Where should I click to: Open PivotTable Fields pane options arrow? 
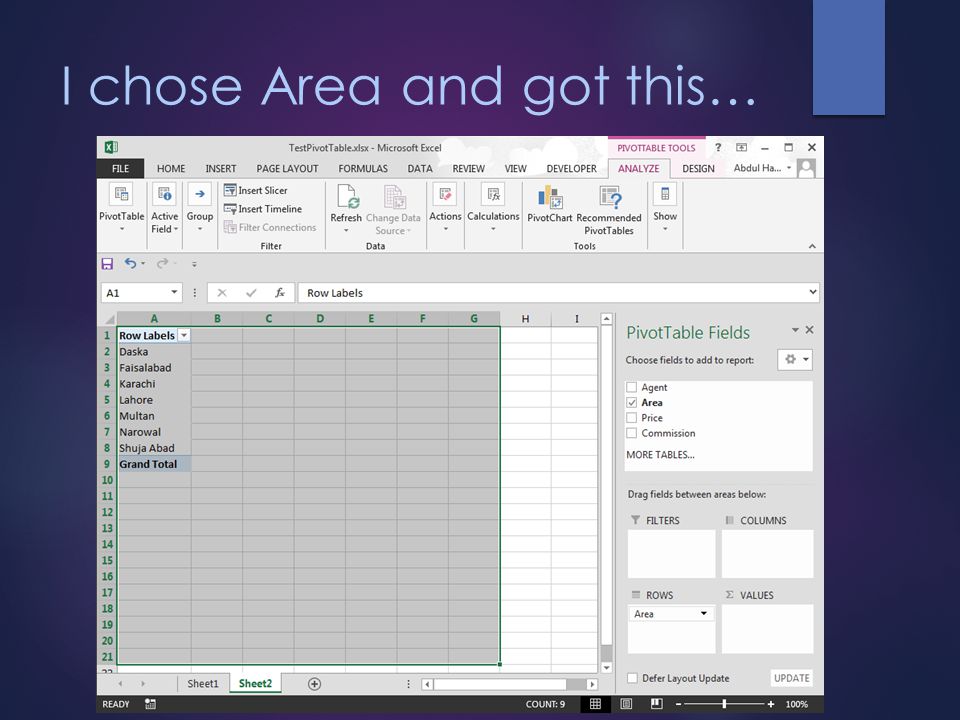(795, 330)
